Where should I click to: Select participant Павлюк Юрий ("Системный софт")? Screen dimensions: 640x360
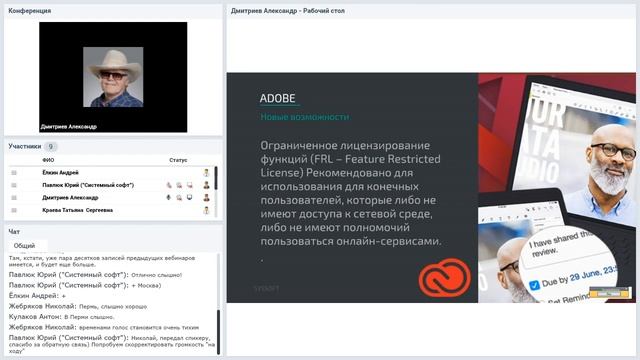click(x=88, y=185)
